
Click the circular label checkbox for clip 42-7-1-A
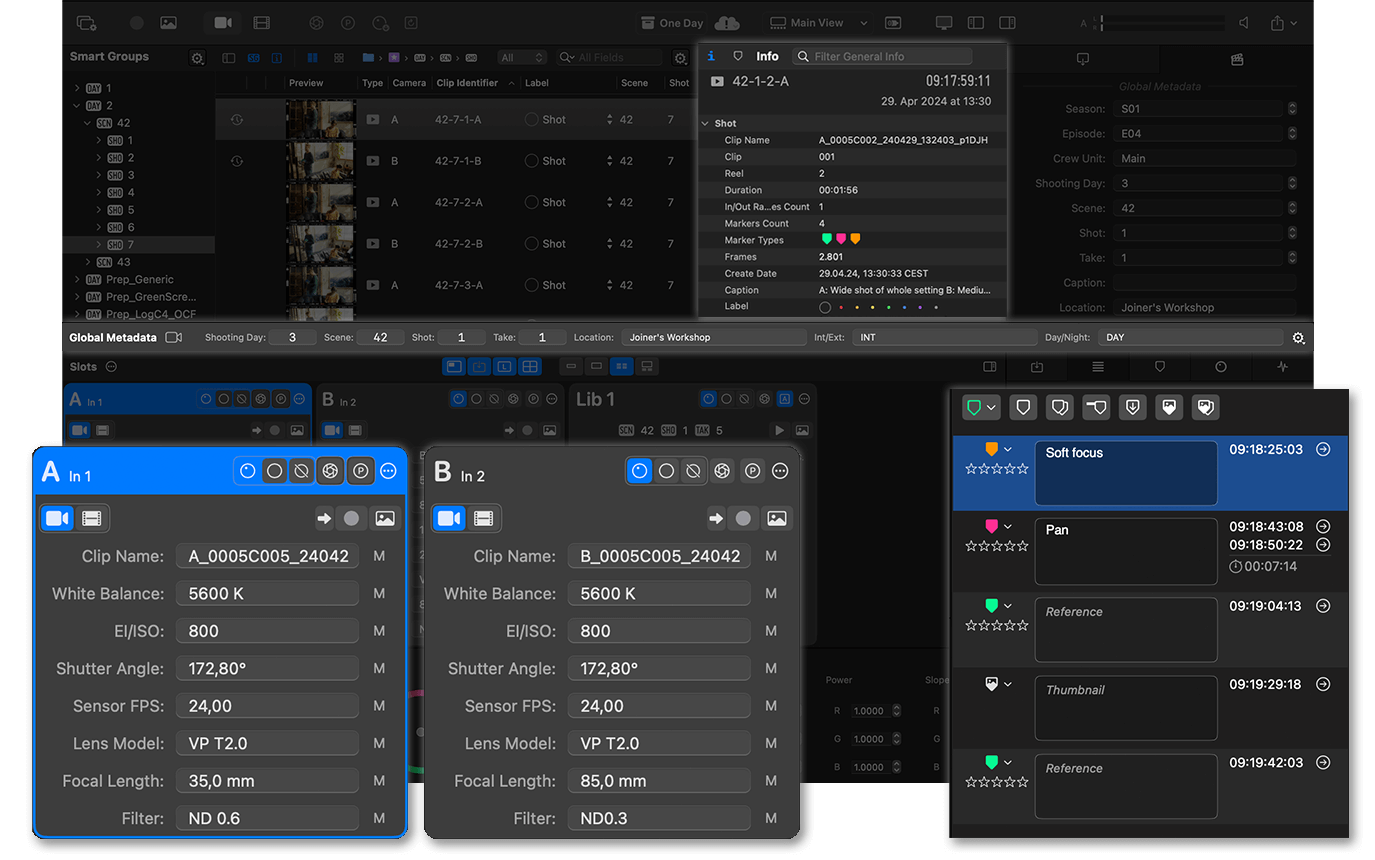click(x=531, y=120)
